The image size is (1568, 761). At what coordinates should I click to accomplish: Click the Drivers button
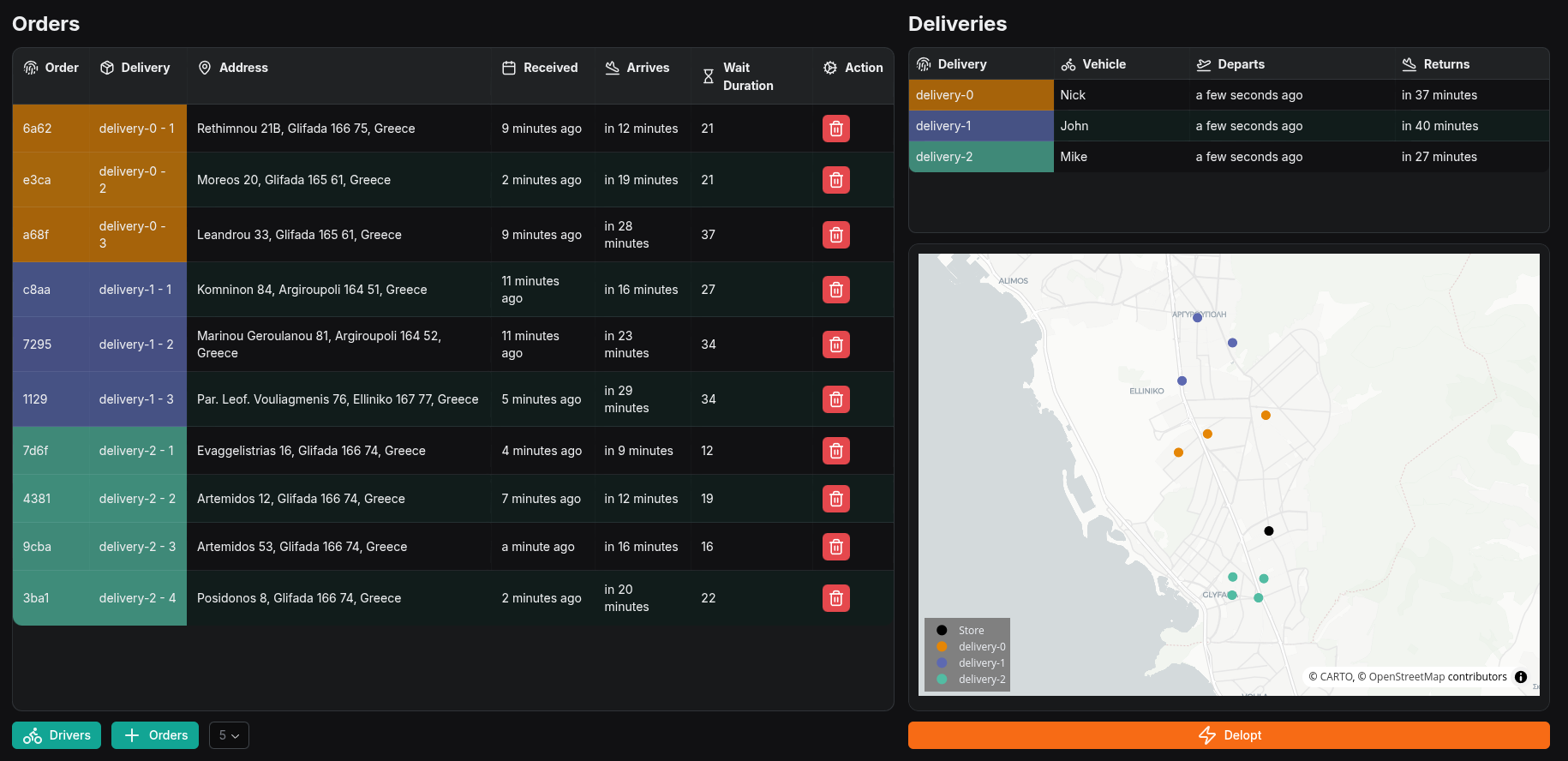(x=57, y=735)
